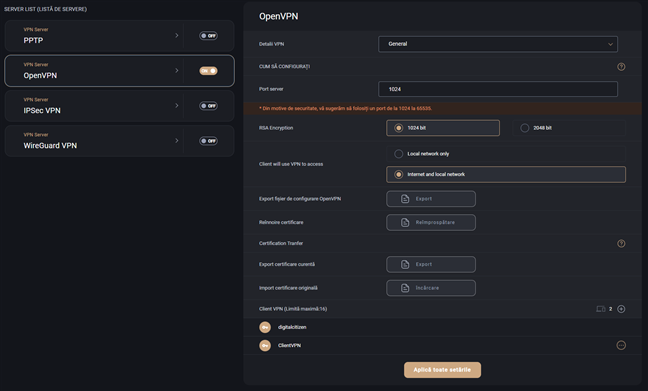
Task: Click file icon in Reîmprospătare button
Action: [405, 222]
